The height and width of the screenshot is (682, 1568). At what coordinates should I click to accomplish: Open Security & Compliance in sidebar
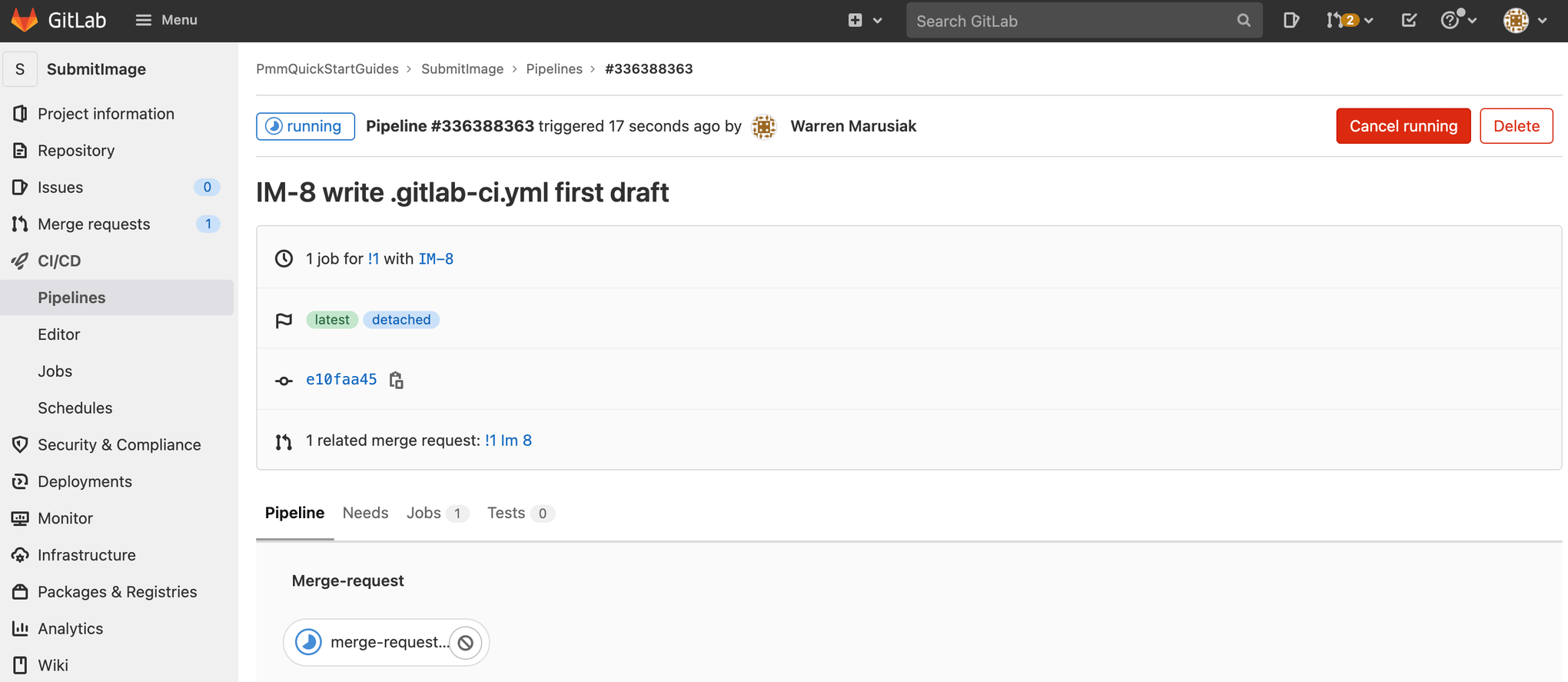click(x=119, y=444)
